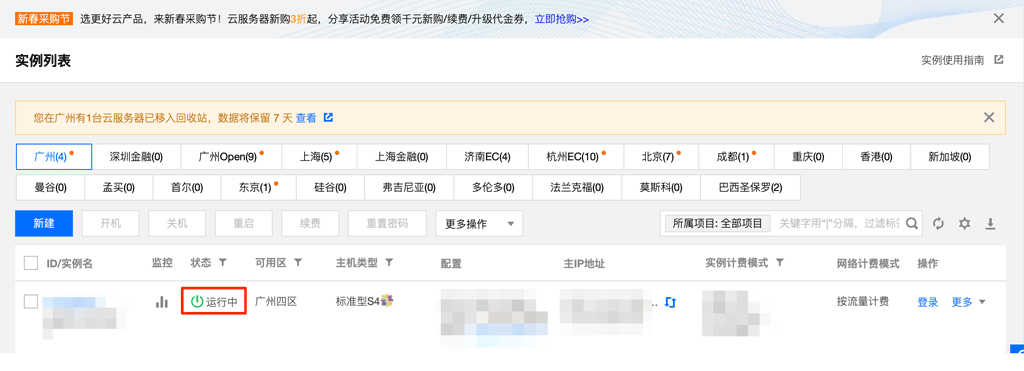This screenshot has height=371, width=1024.
Task: Click the 登录 link in the instance row
Action: 928,302
